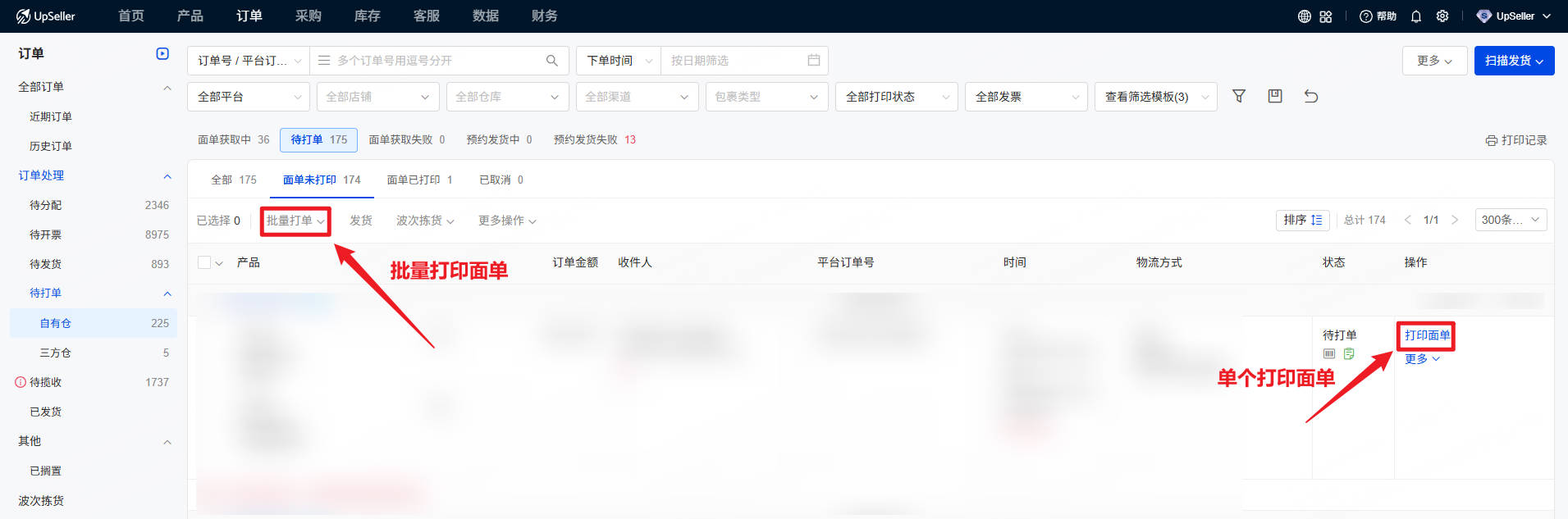Screen dimensions: 1568x519
Task: Click the search magnifier icon
Action: coord(551,61)
